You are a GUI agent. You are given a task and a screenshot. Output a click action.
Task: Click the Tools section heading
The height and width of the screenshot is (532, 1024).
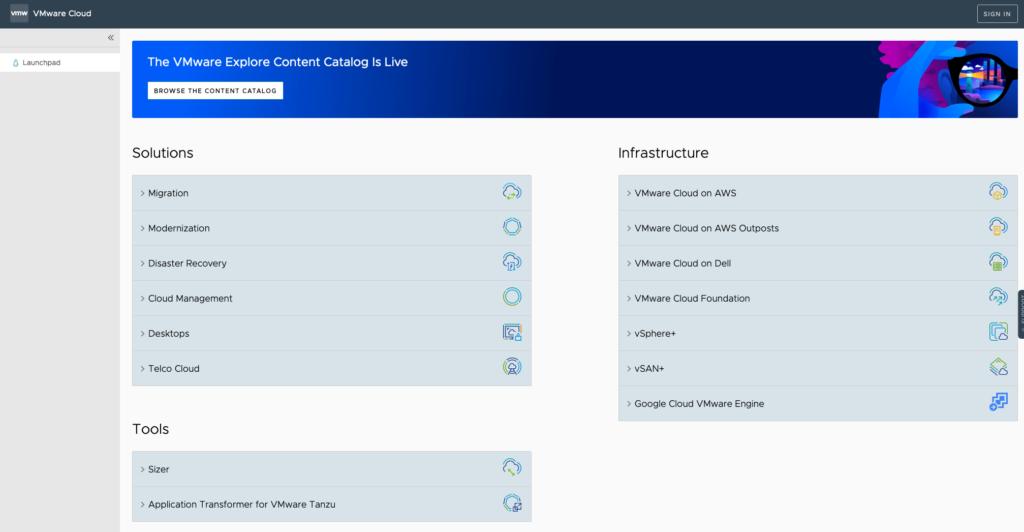pos(150,429)
